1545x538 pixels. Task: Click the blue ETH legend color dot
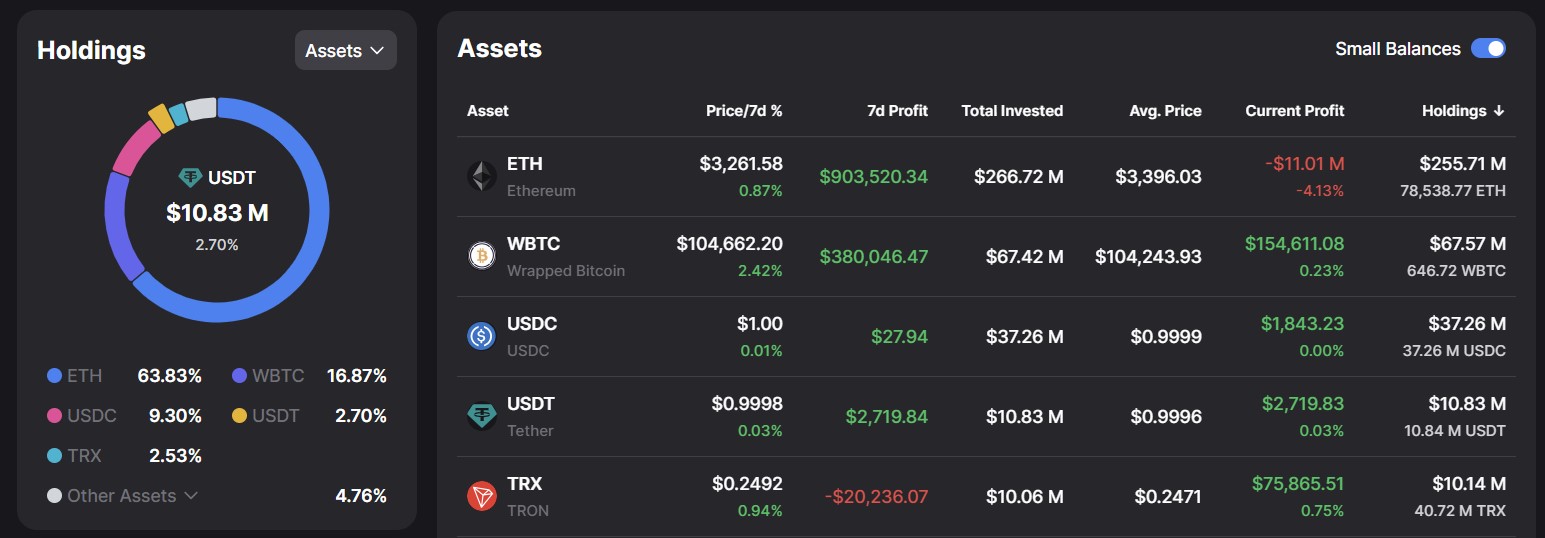point(55,376)
